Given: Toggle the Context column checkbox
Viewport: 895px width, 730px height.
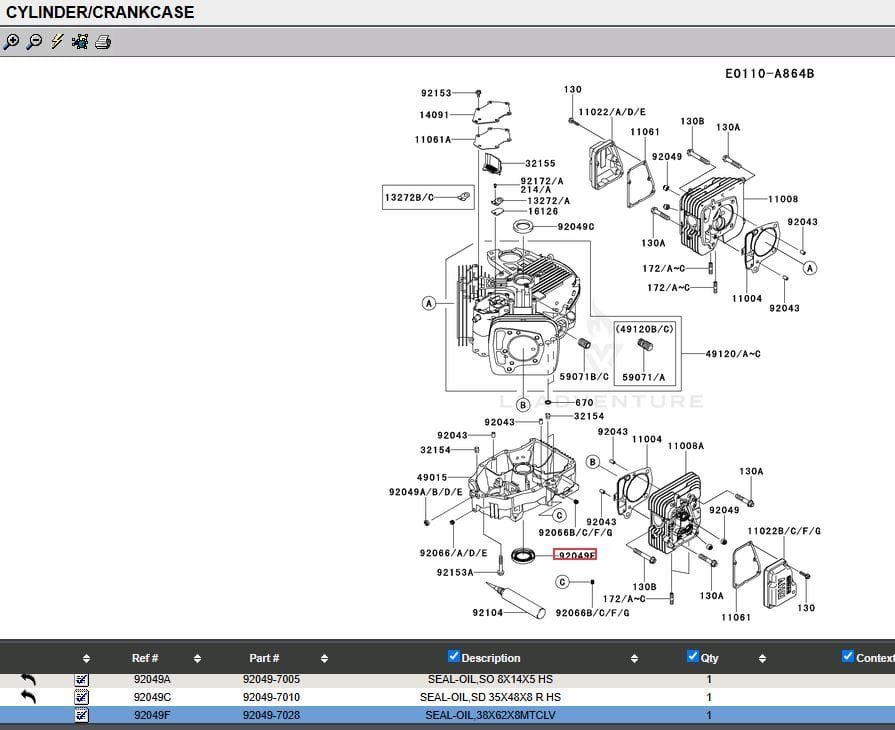Looking at the screenshot, I should point(848,657).
